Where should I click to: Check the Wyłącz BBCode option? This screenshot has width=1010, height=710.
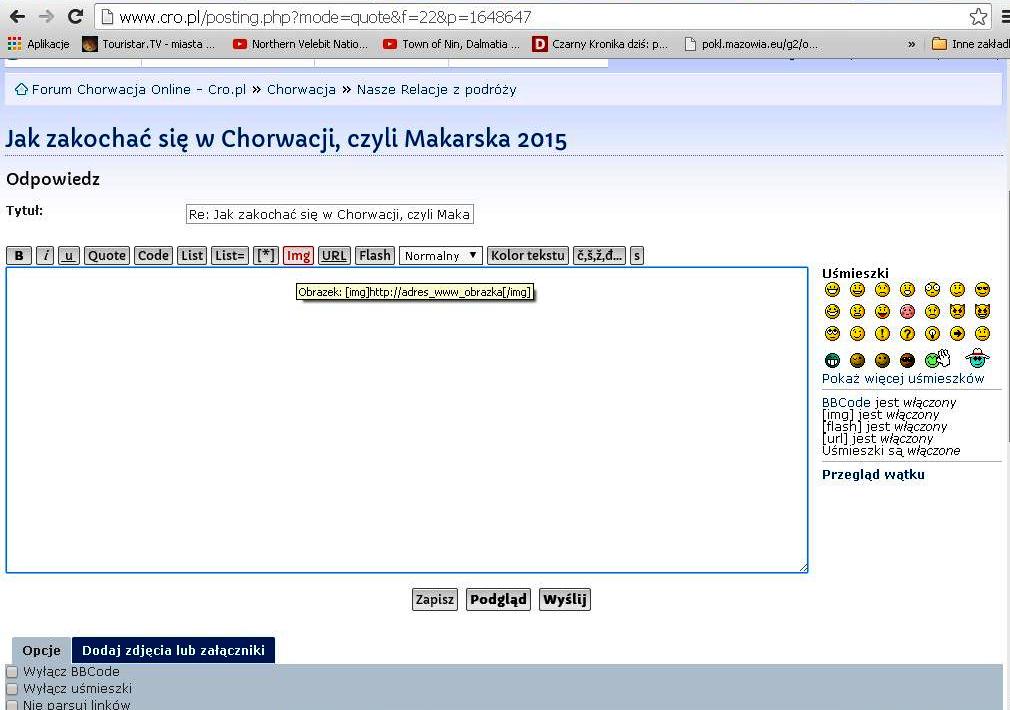point(13,672)
